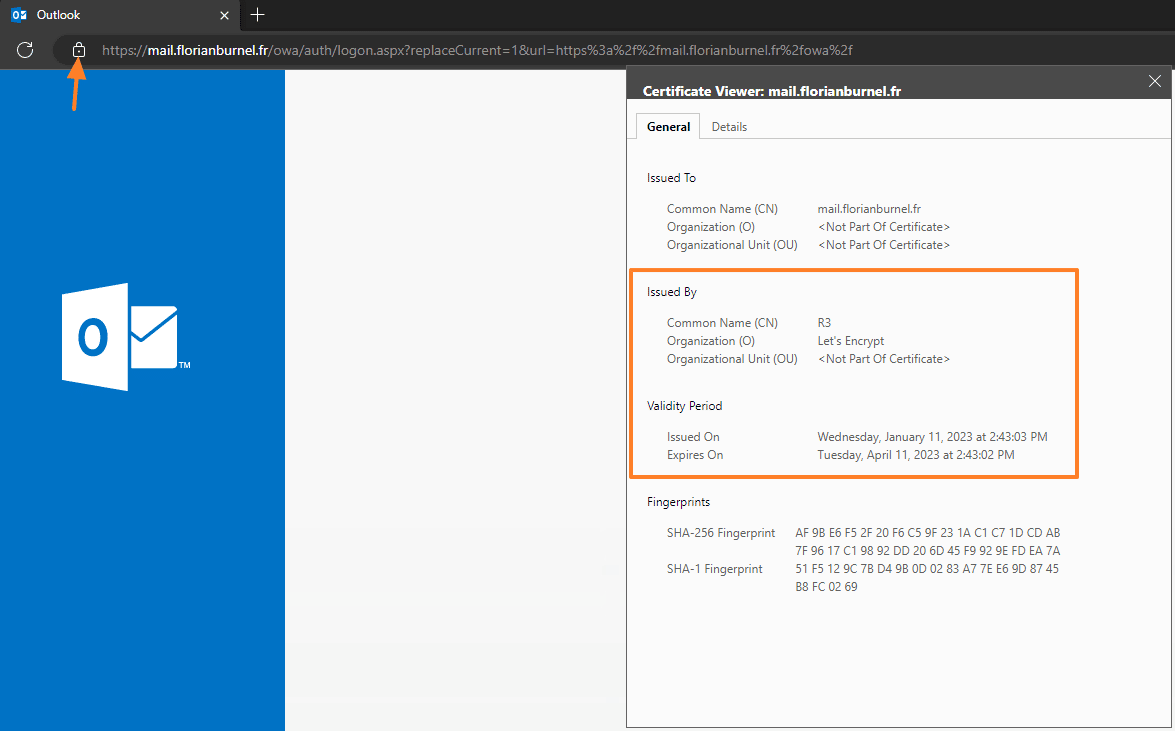
Task: Click the Outlook favicon on the browser tab
Action: coord(16,14)
